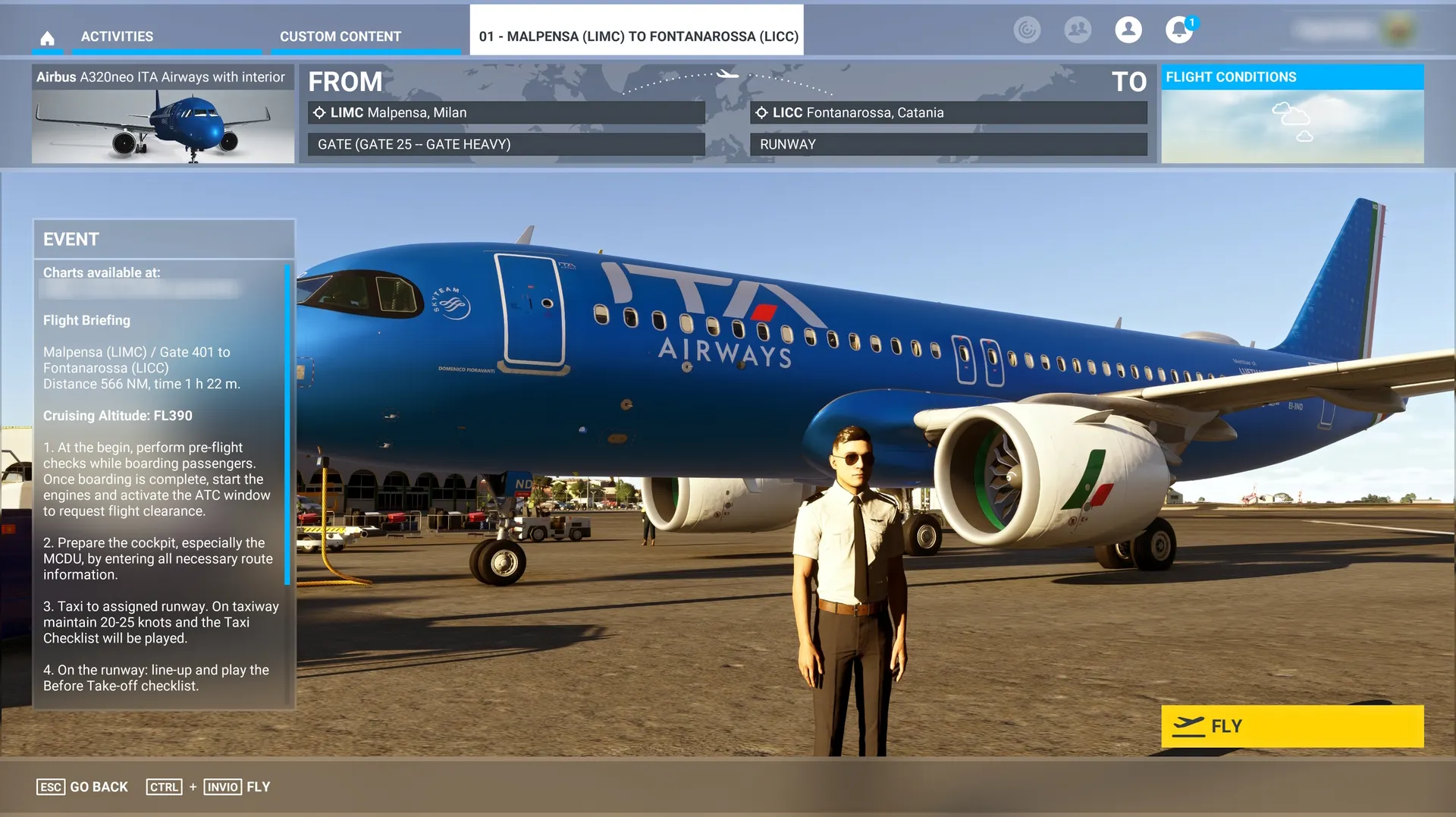Open the Gate 25 departure gate selector
Image resolution: width=1456 pixels, height=817 pixels.
[506, 144]
